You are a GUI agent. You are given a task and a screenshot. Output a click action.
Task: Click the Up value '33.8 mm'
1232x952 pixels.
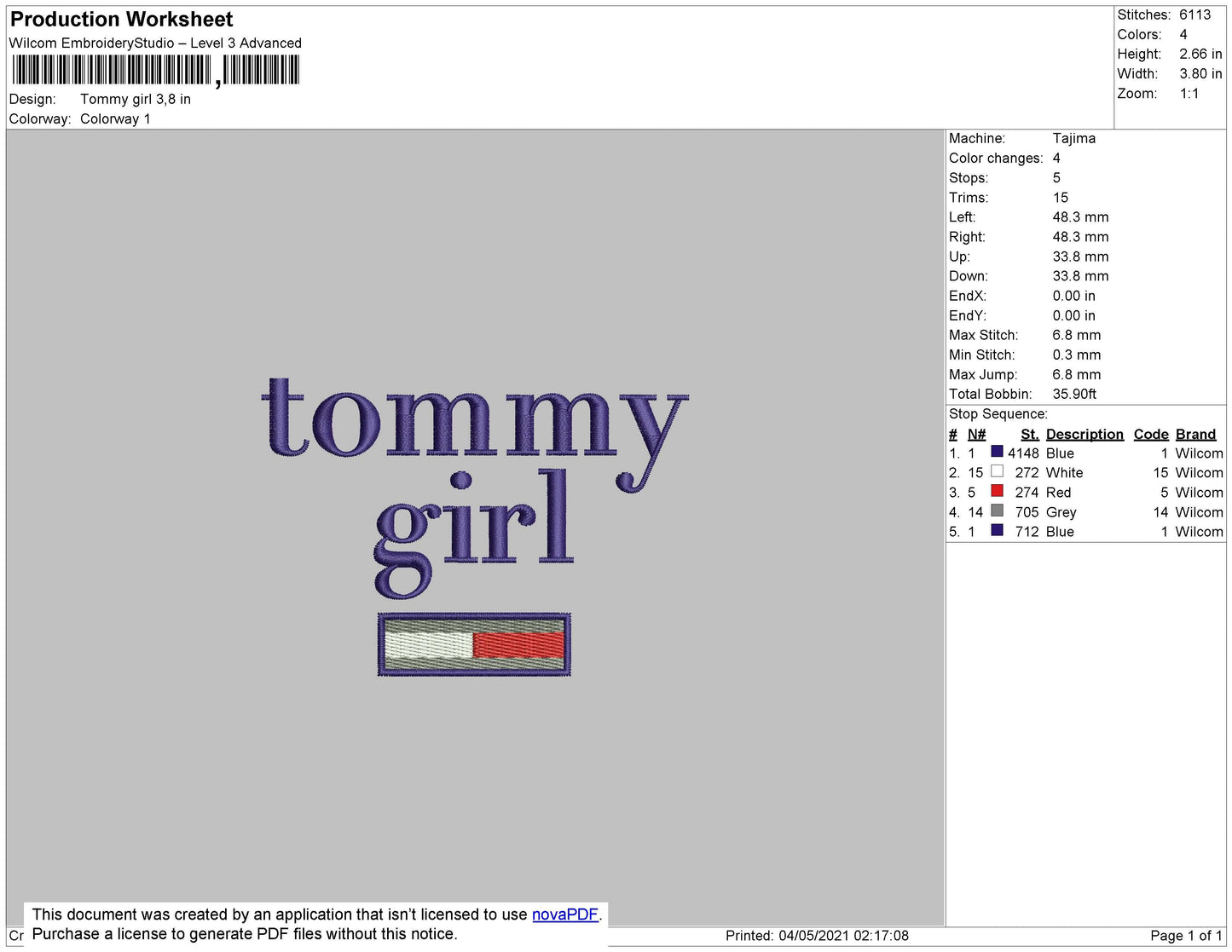[1080, 257]
